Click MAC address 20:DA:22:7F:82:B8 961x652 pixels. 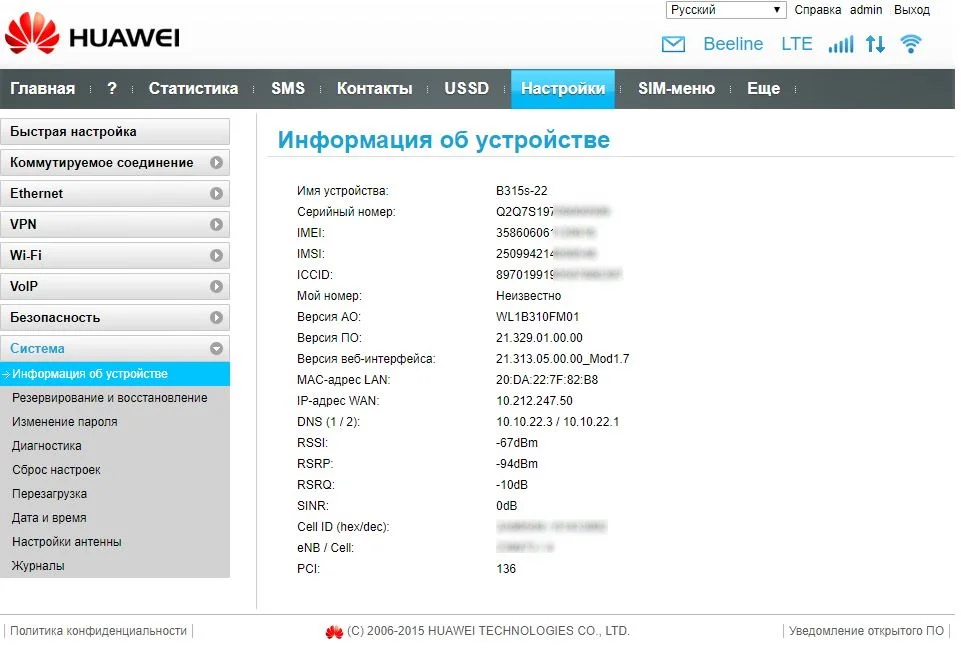click(547, 380)
